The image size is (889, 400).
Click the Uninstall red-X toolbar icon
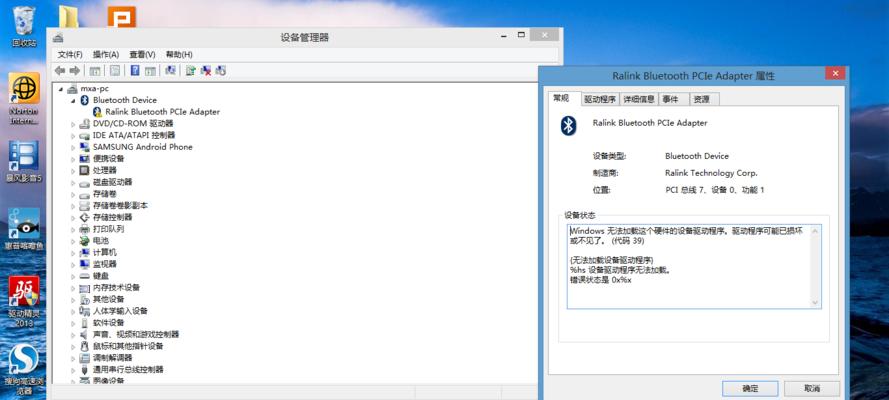tap(206, 71)
